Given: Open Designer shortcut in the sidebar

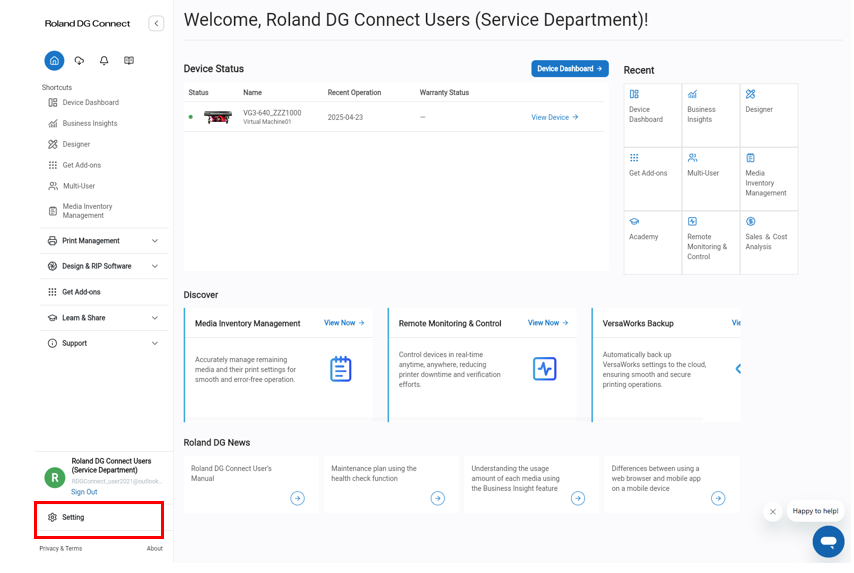Looking at the screenshot, I should coord(69,144).
